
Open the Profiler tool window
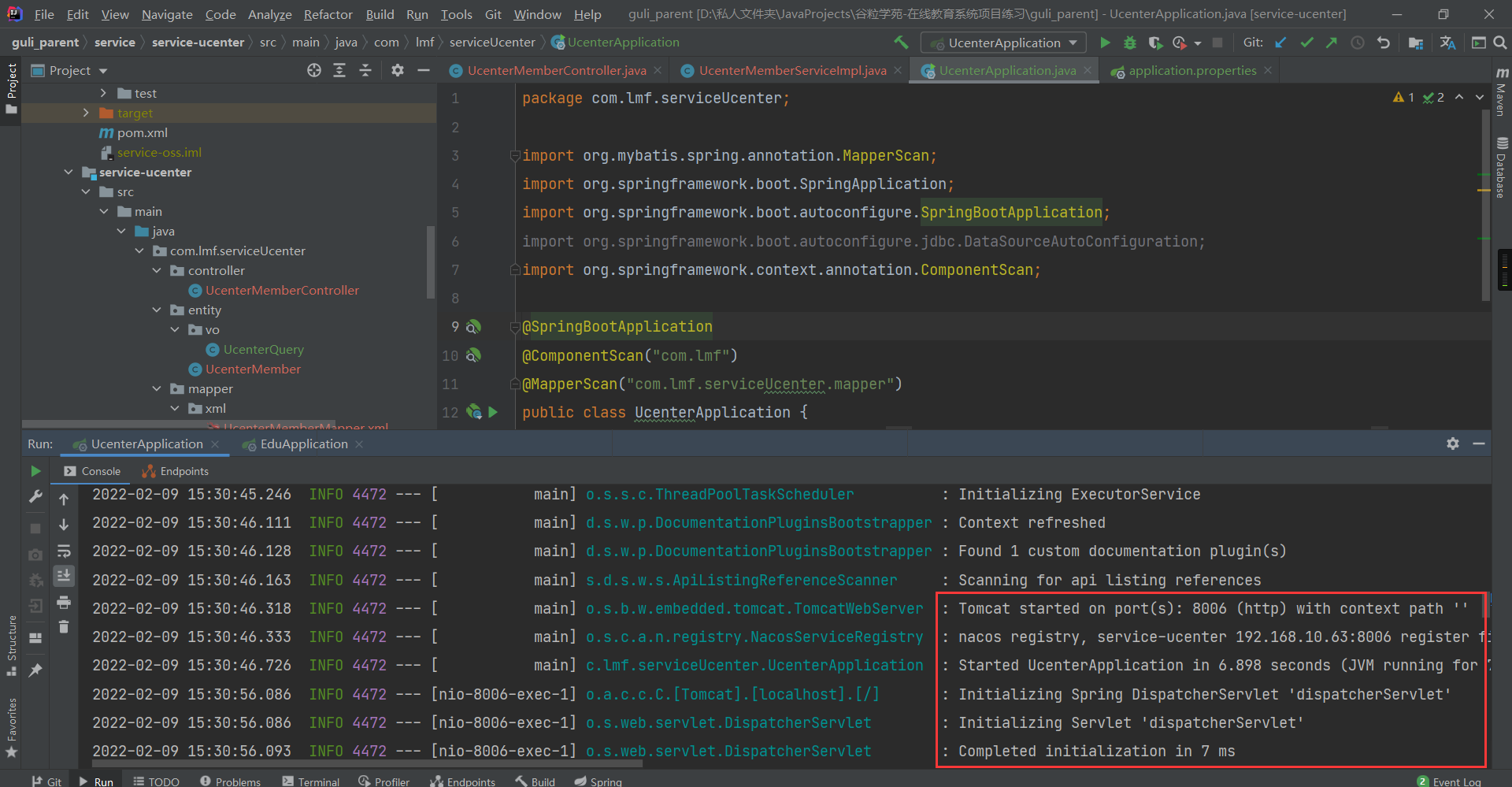click(x=384, y=781)
